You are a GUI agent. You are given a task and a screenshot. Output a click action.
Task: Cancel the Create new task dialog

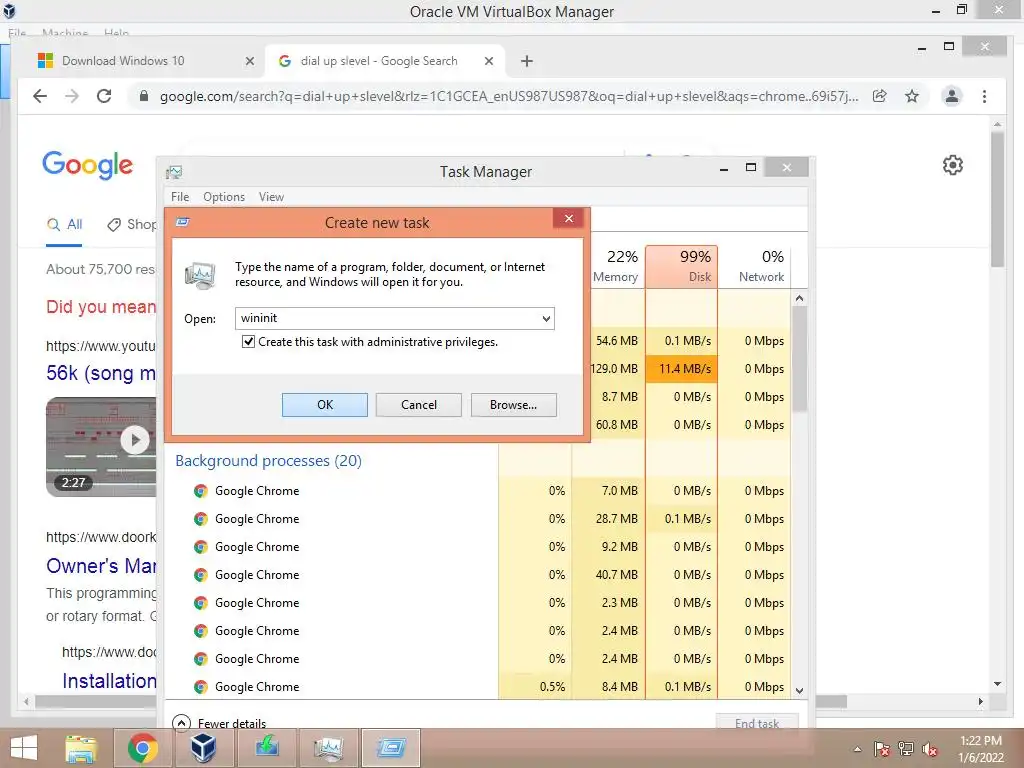click(419, 405)
